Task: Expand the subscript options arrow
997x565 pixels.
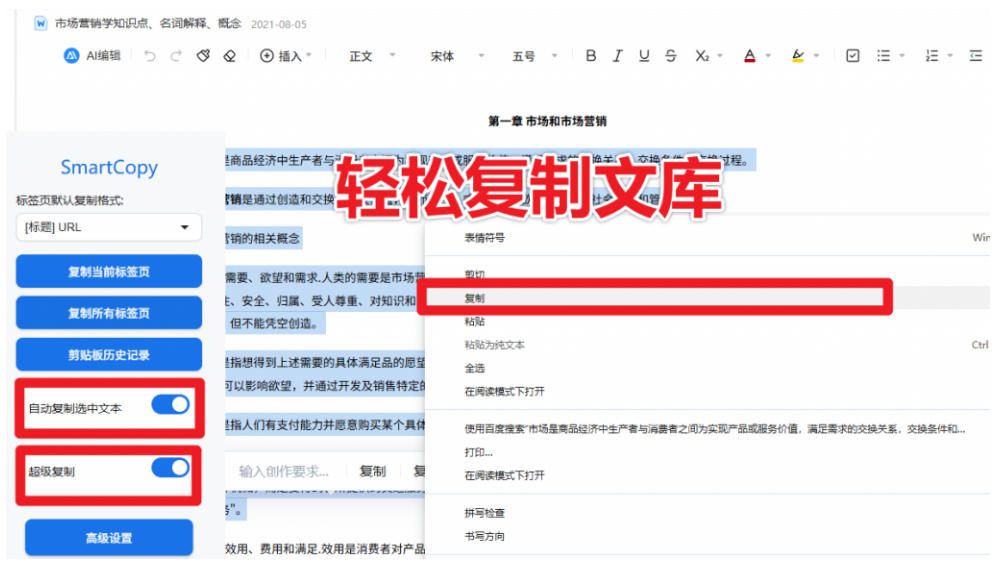Action: (720, 56)
